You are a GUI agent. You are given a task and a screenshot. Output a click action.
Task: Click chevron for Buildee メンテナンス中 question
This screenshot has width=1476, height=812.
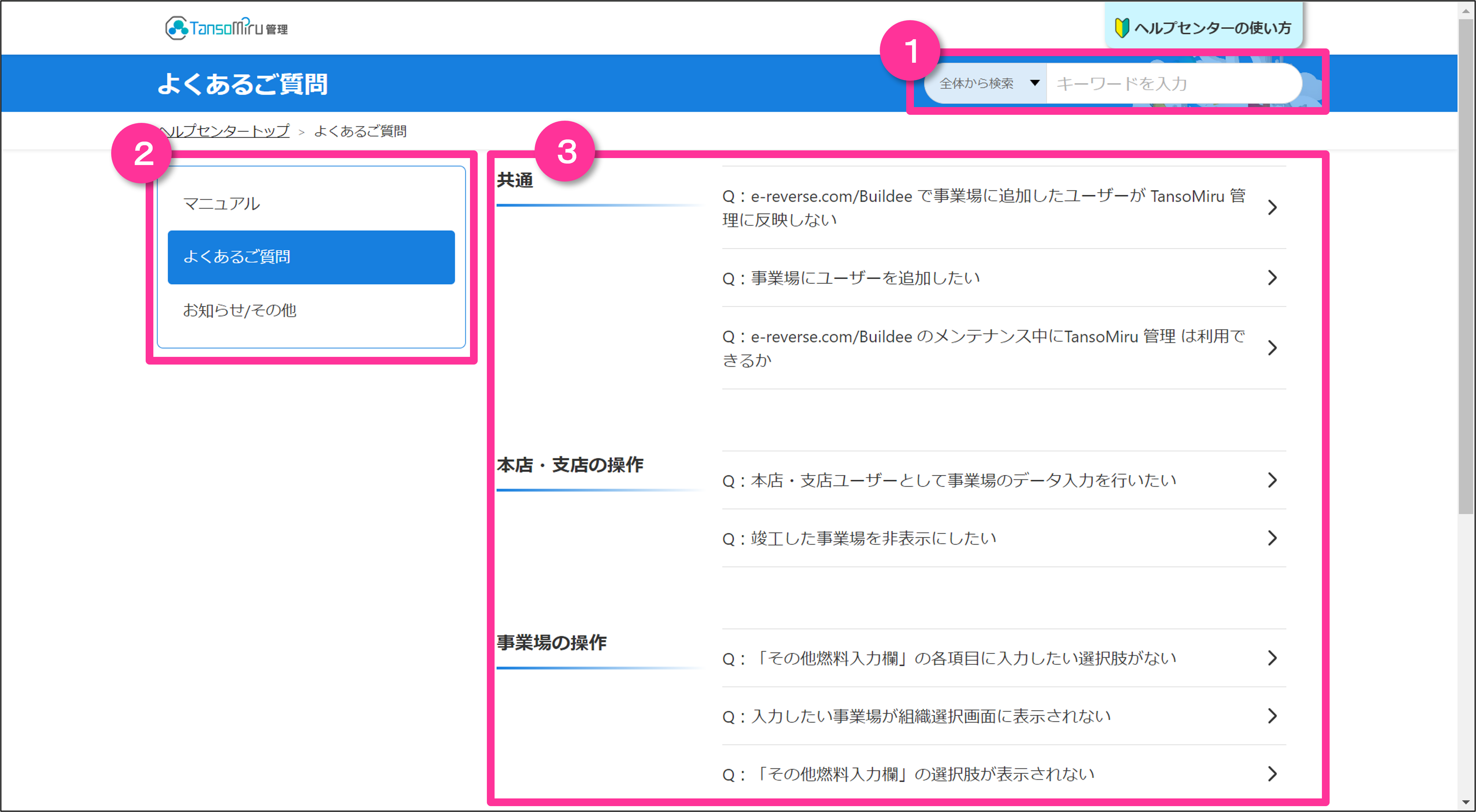[1272, 348]
